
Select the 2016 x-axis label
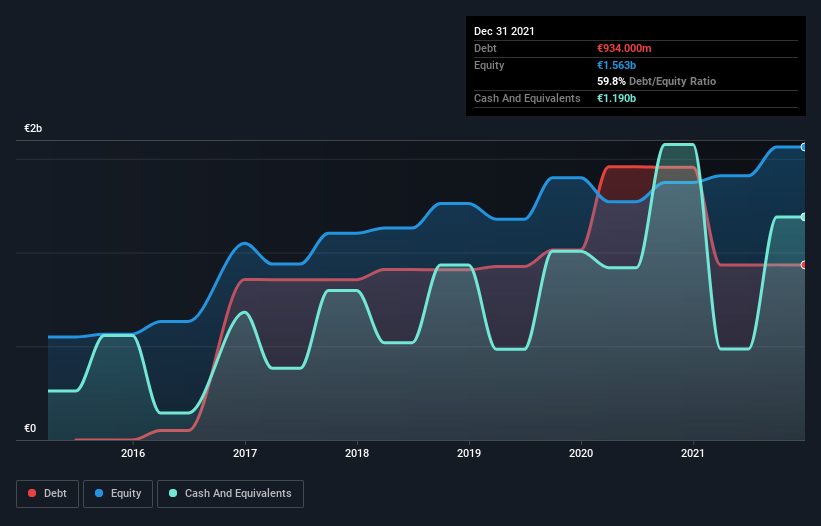pos(133,453)
